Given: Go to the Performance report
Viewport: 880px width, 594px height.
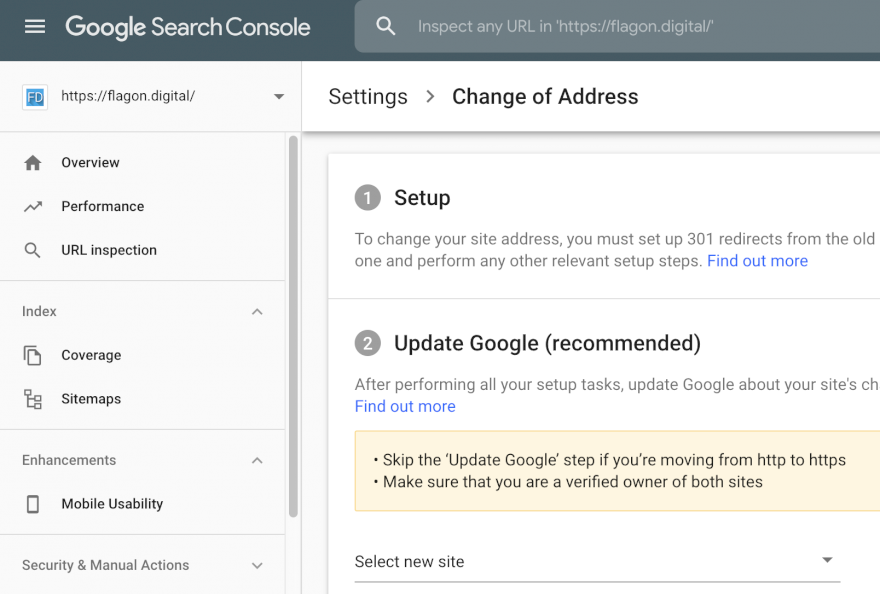Looking at the screenshot, I should coord(103,207).
